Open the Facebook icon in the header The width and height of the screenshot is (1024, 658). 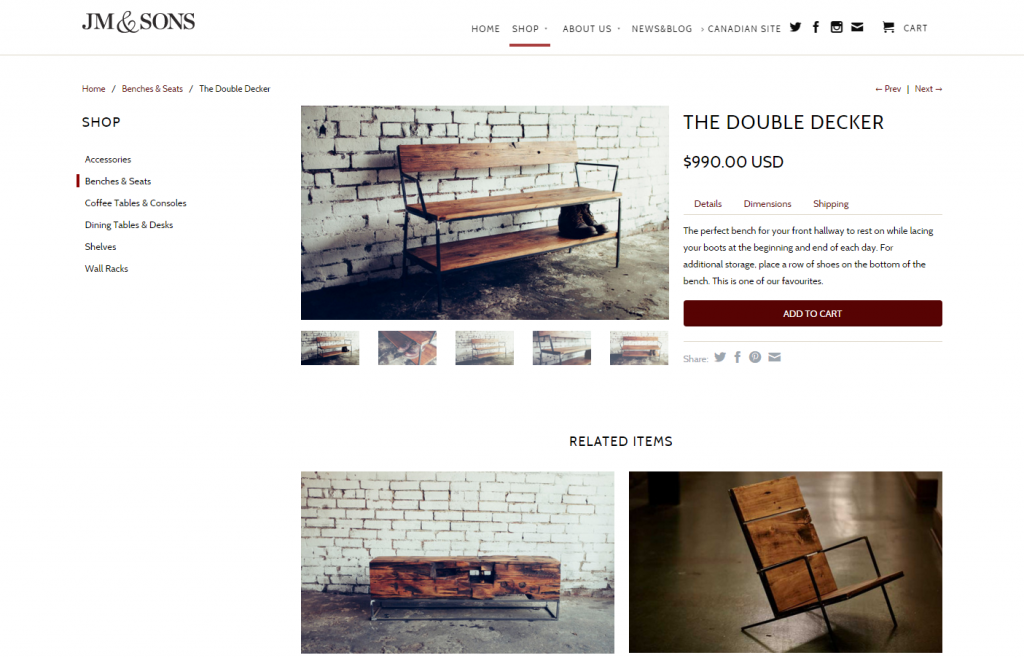(x=816, y=27)
